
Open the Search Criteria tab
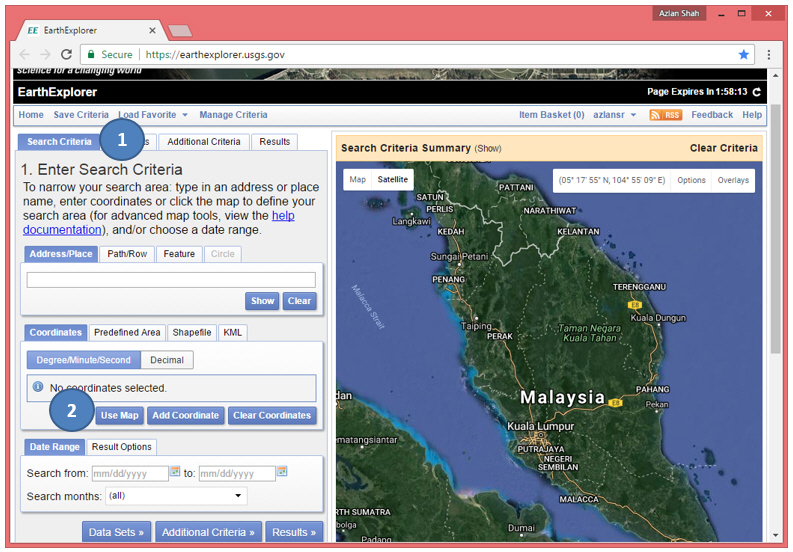tap(59, 142)
